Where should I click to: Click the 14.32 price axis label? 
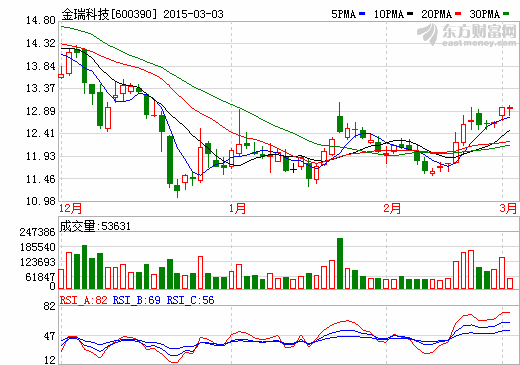point(41,43)
